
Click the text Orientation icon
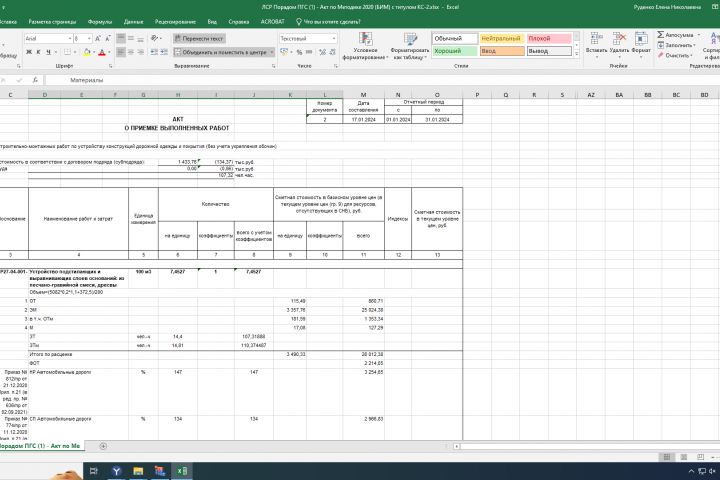point(155,39)
